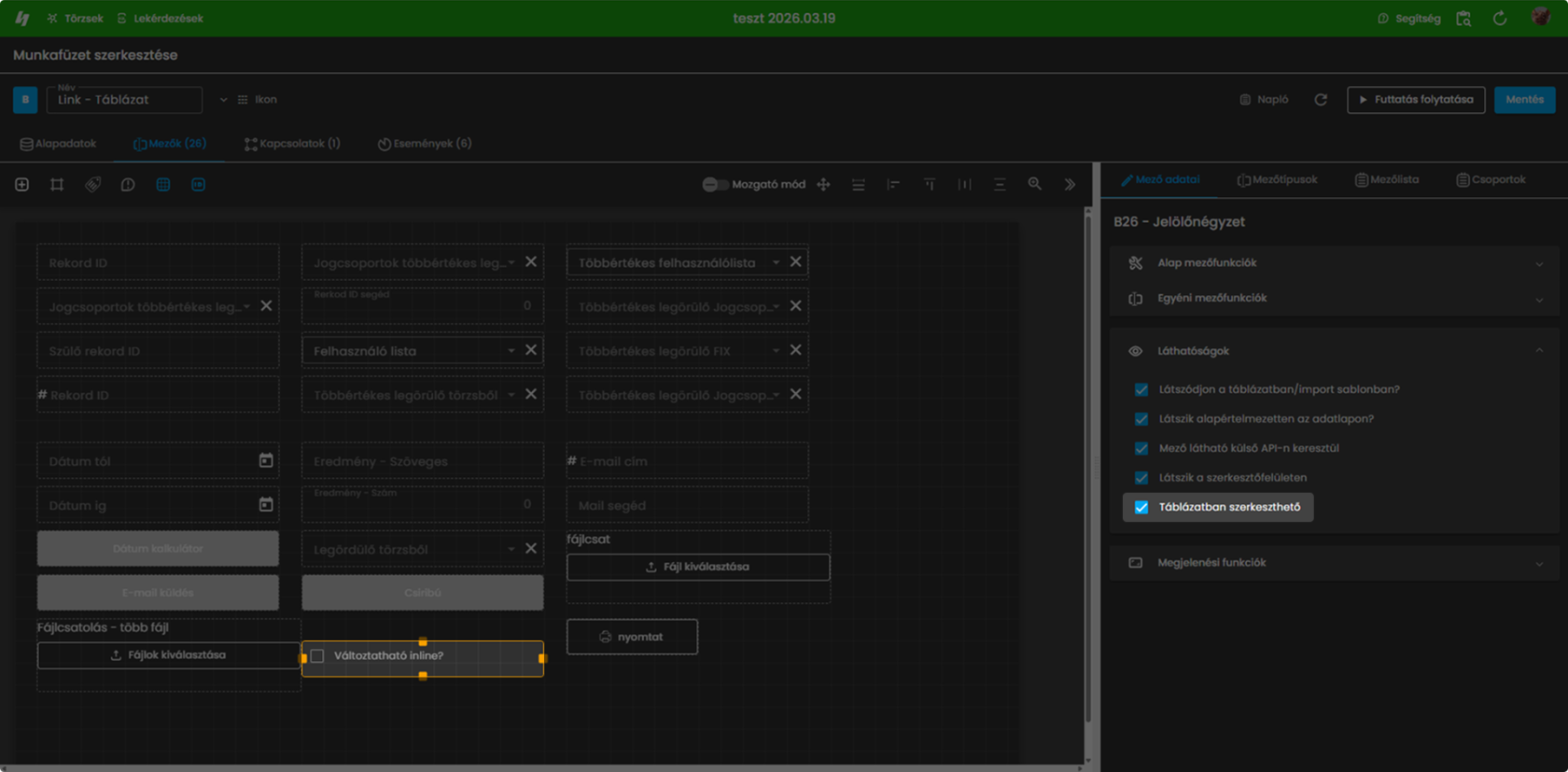Open the Többértékes felhasználólista dropdown arrow
Image resolution: width=1568 pixels, height=772 pixels.
(x=777, y=263)
